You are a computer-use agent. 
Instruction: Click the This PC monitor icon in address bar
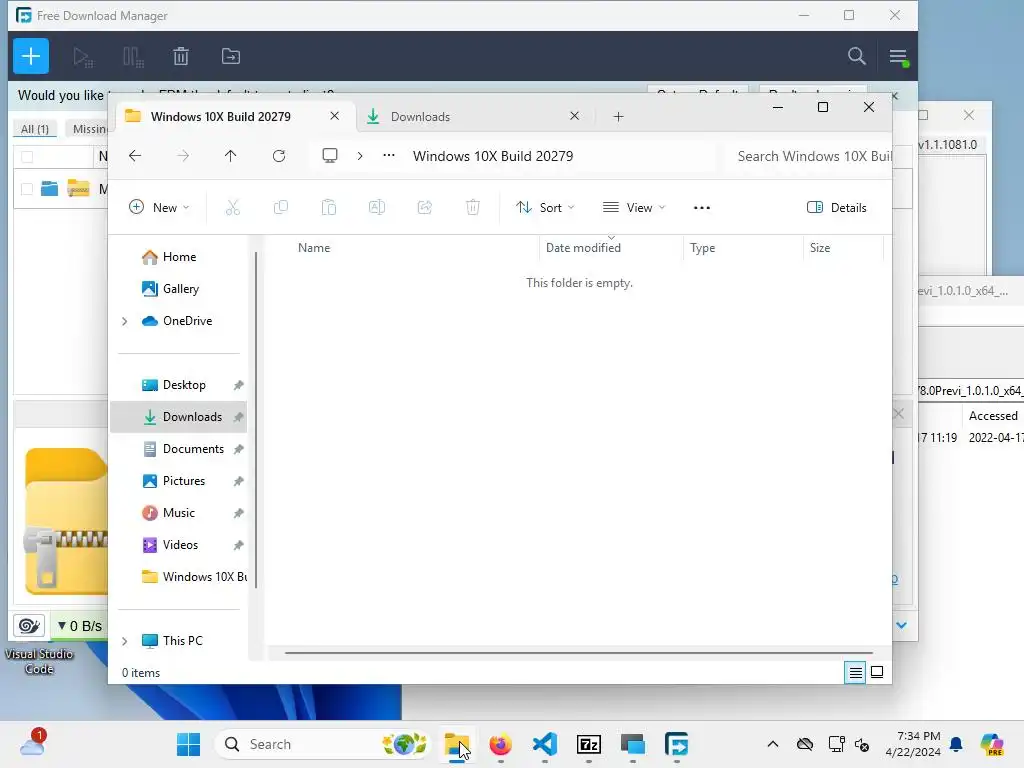click(x=330, y=155)
